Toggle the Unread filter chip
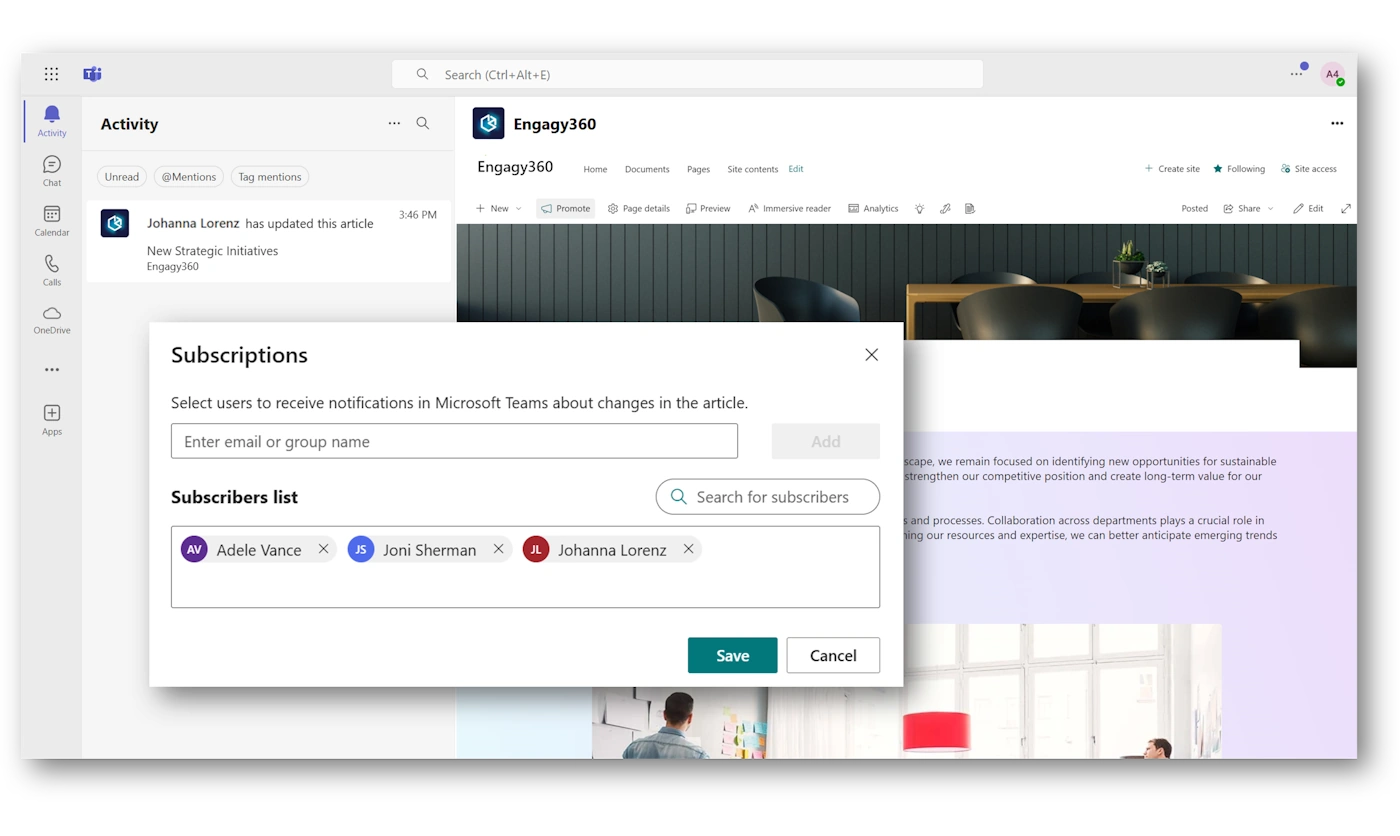1400x836 pixels. [122, 177]
